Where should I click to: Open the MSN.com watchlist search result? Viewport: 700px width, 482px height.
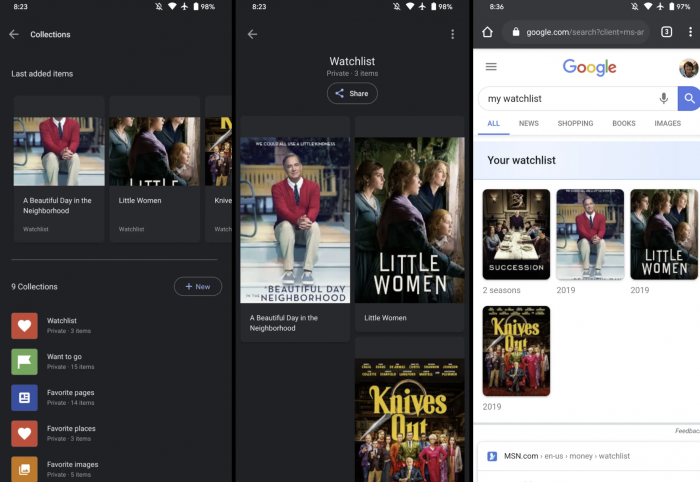click(567, 456)
